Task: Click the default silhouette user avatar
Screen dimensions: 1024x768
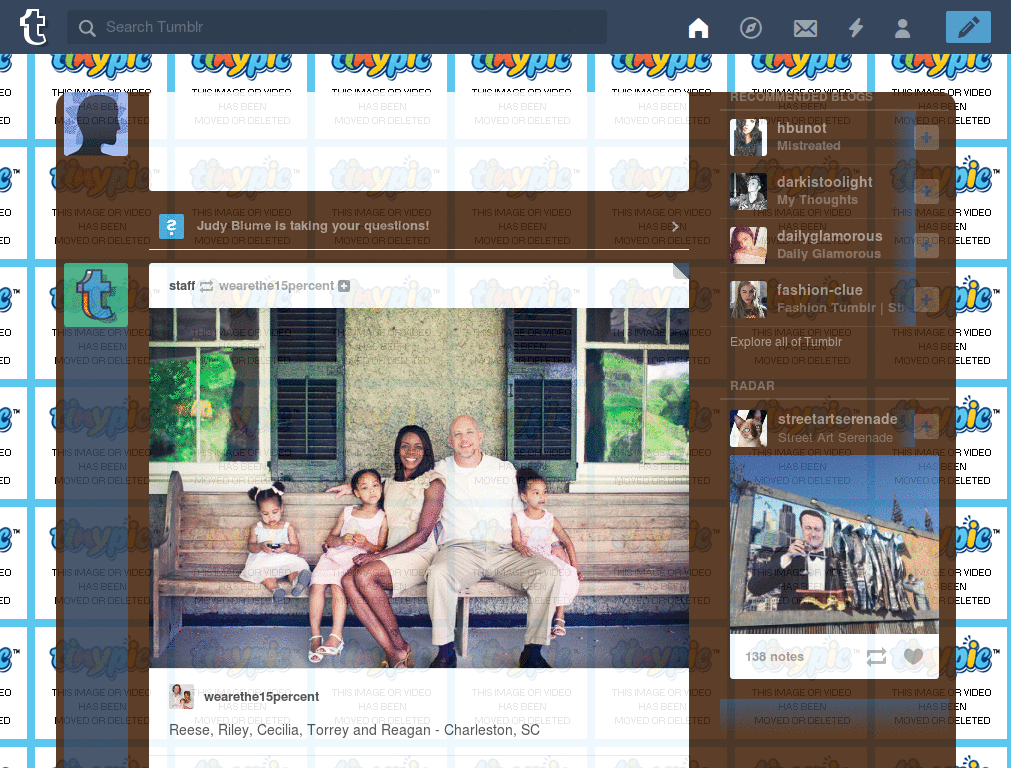Action: [96, 123]
